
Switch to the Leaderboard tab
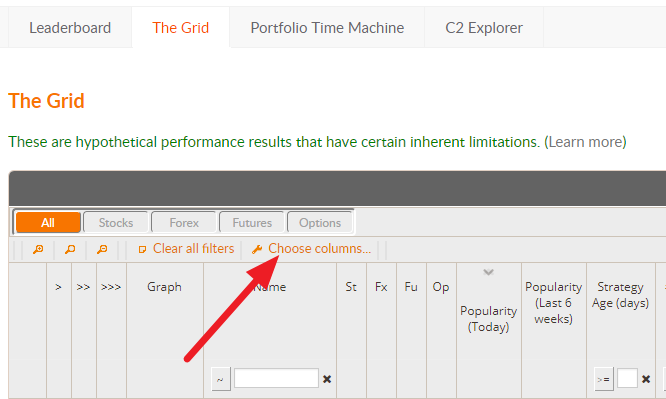click(x=70, y=28)
